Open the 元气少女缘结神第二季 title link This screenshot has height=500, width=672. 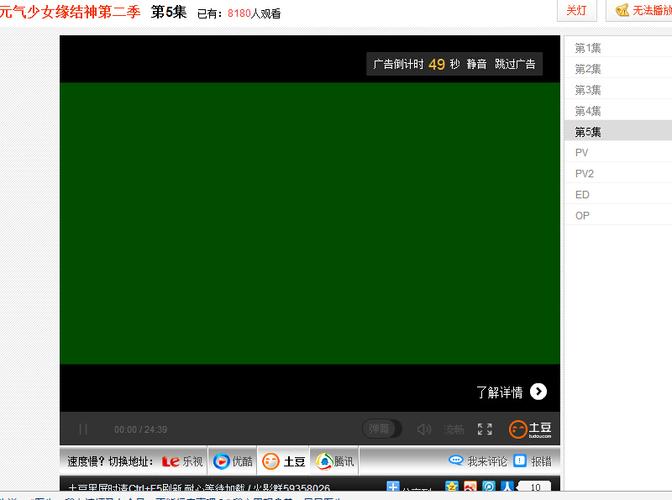click(70, 12)
